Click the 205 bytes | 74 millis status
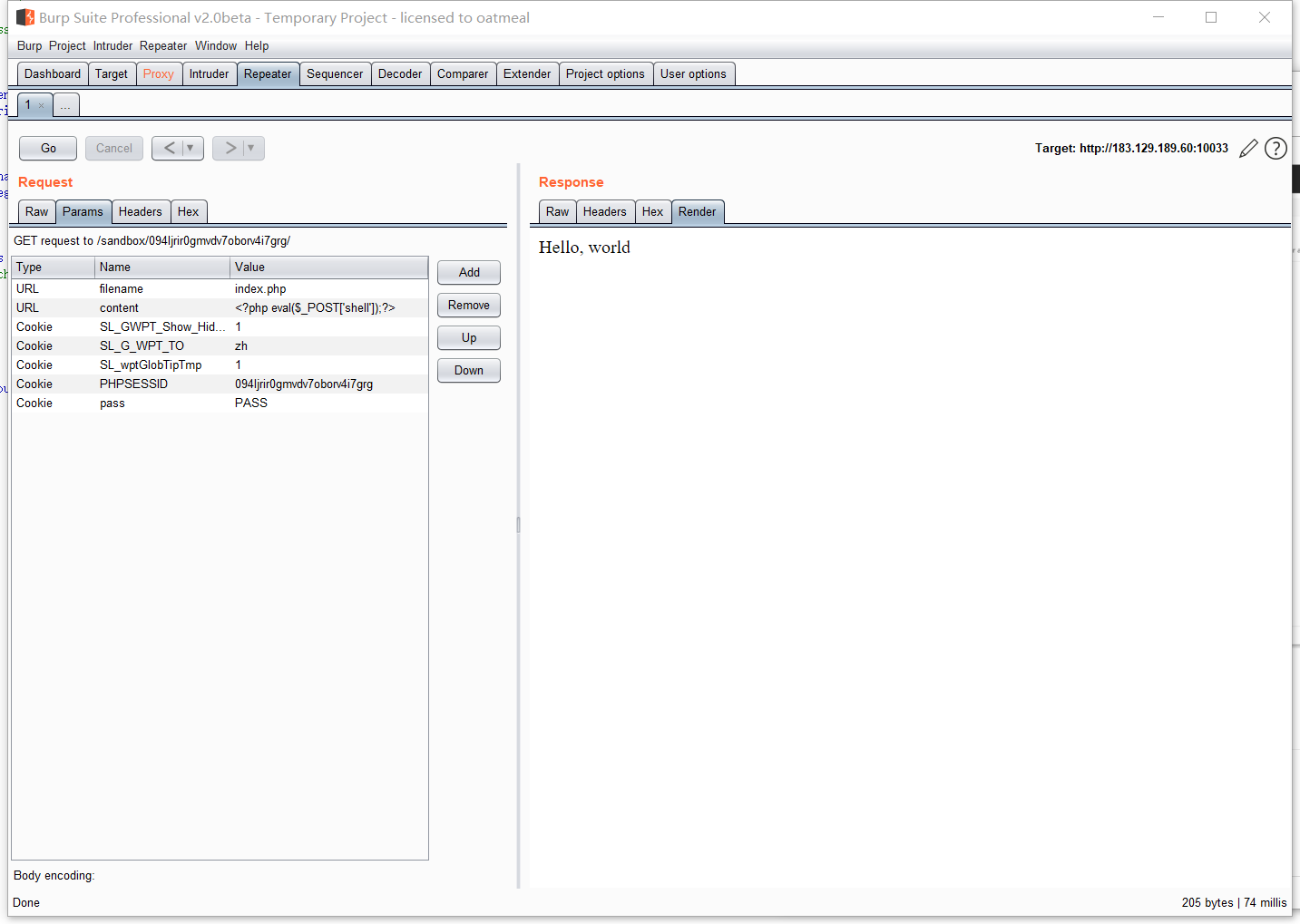The image size is (1300, 924). pyautogui.click(x=1234, y=903)
